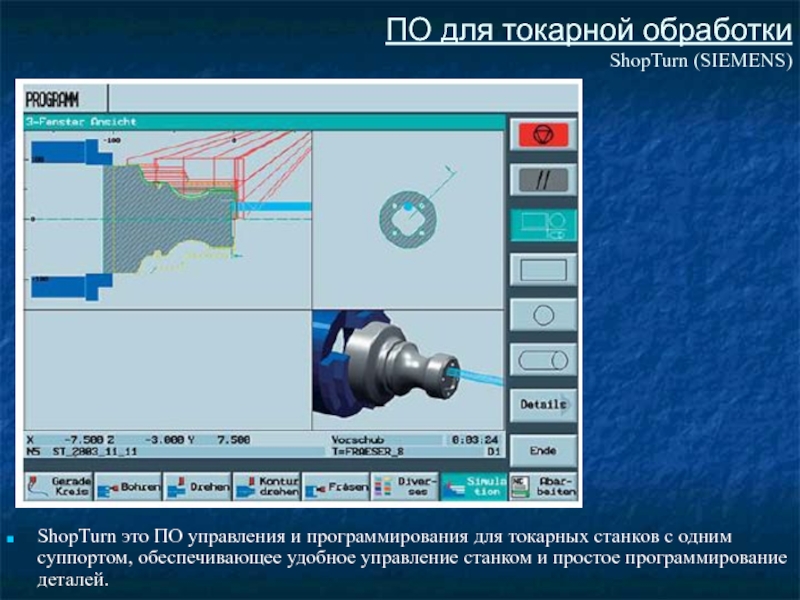Click the Ende softkey

coord(543,451)
